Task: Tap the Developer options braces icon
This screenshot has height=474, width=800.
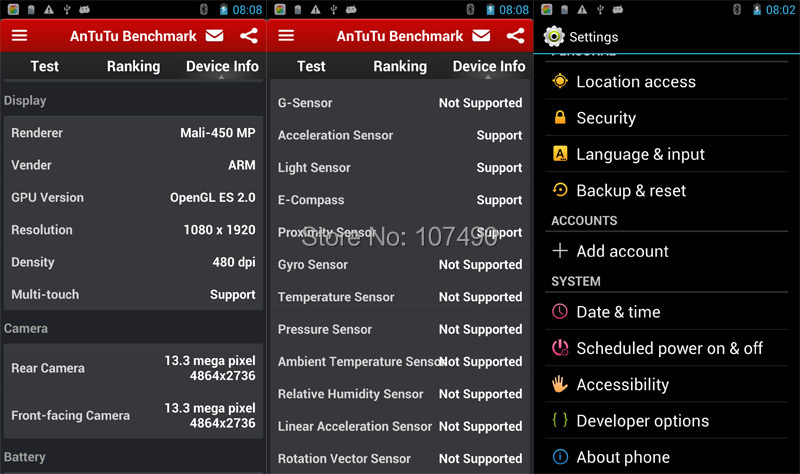Action: (x=560, y=420)
